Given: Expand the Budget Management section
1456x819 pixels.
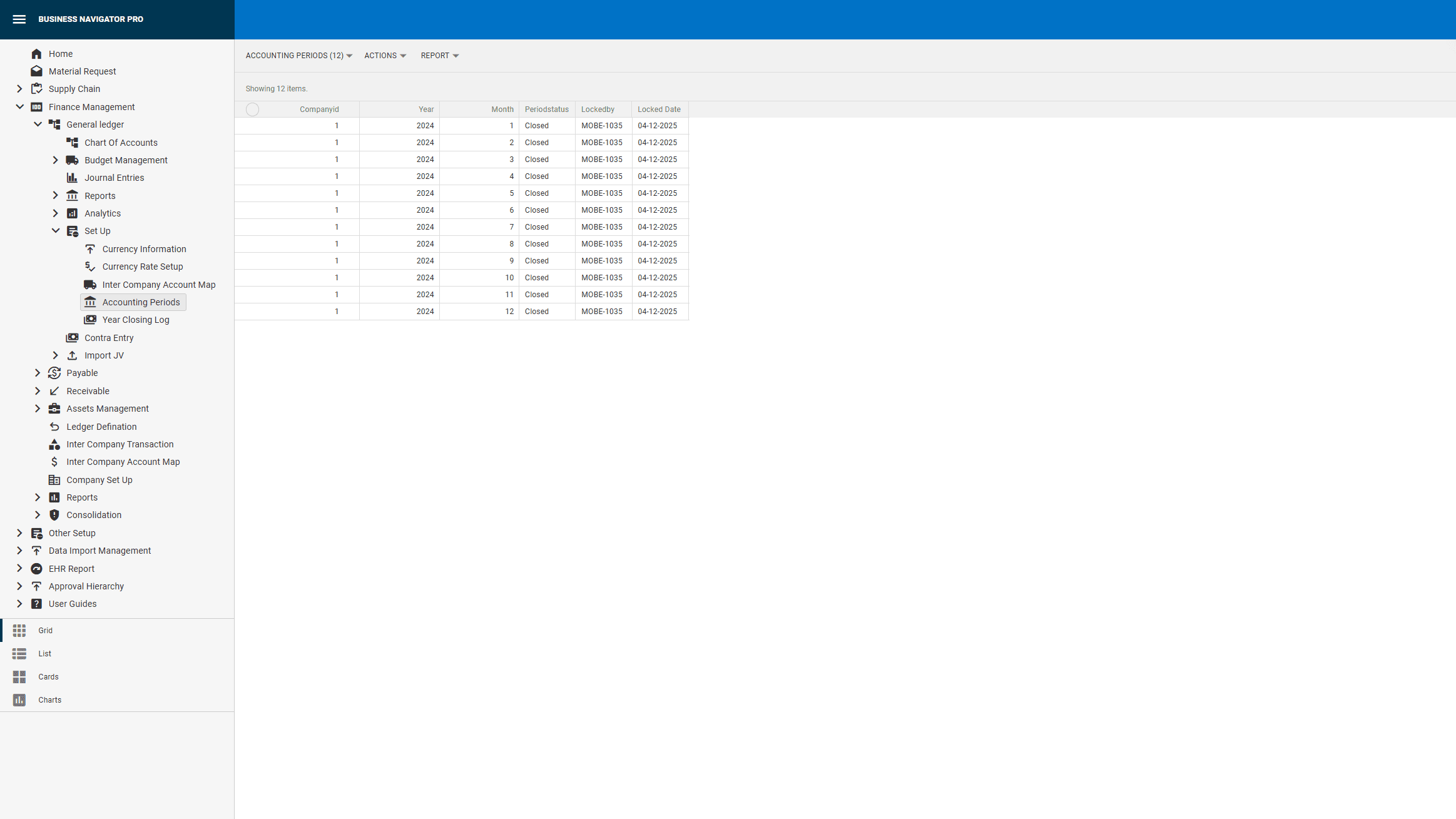Looking at the screenshot, I should [x=55, y=160].
